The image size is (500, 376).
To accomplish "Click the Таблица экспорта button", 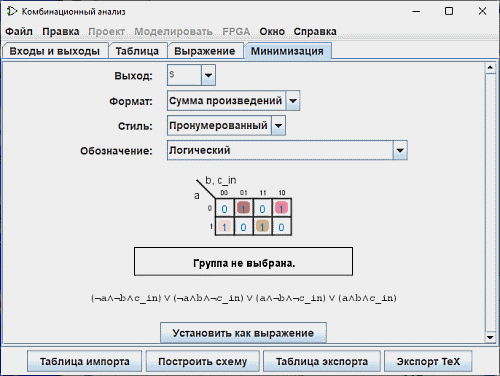I will pos(322,361).
